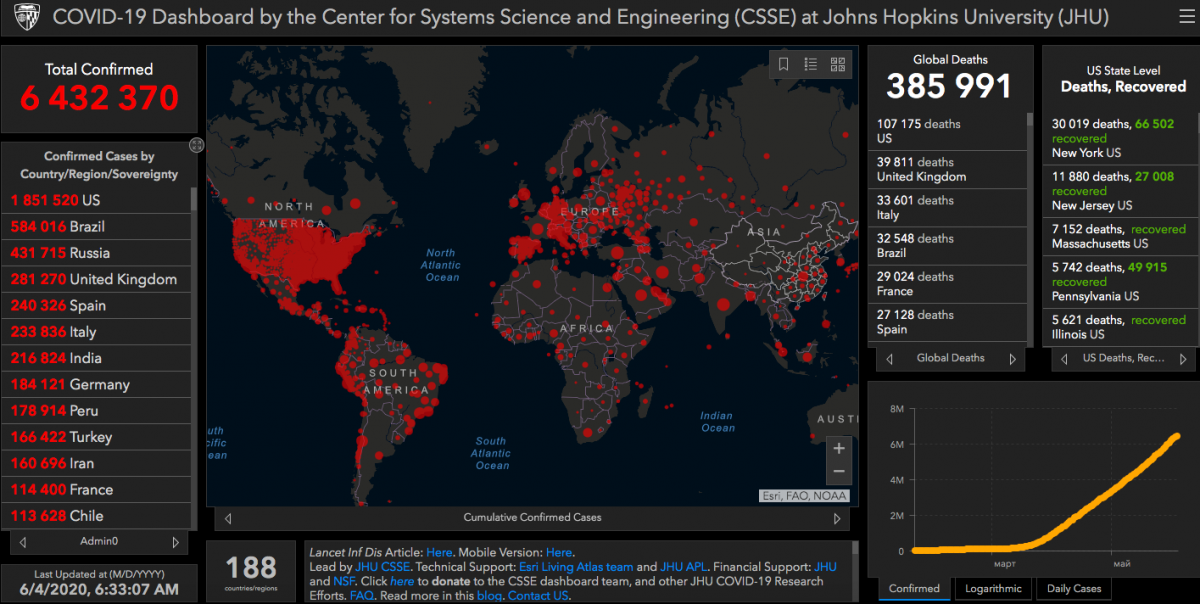
Task: Select '184 121 Germany' in confirmed list
Action: pyautogui.click(x=96, y=384)
